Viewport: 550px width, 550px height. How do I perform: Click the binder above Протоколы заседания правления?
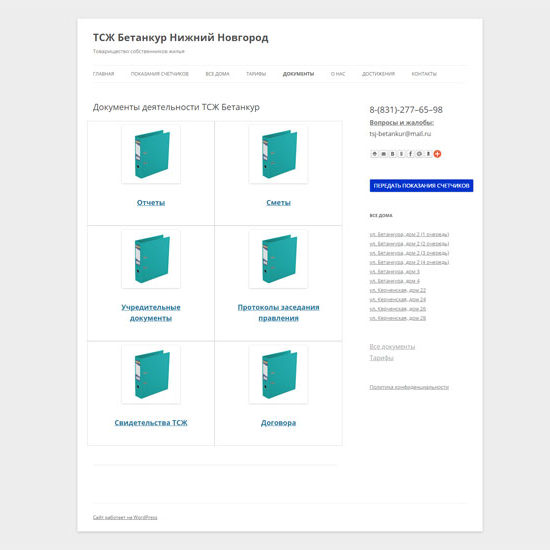coord(278,259)
